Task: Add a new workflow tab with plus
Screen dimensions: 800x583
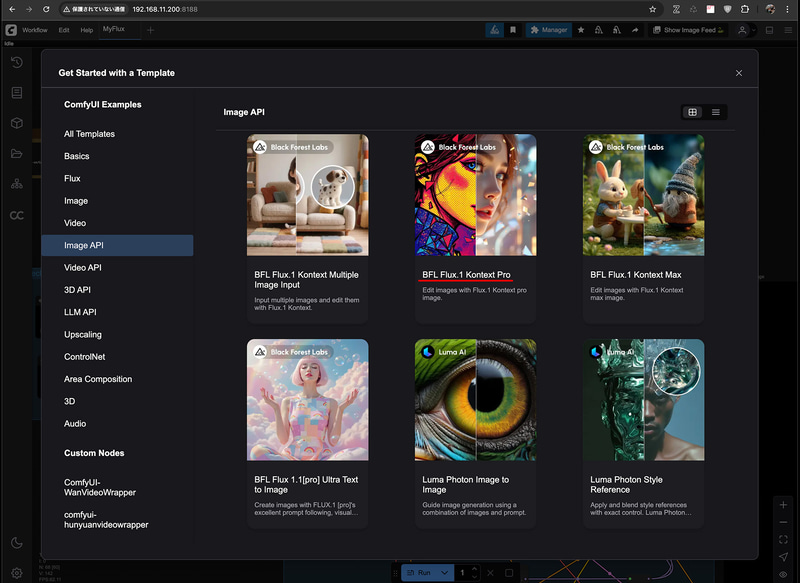Action: click(151, 30)
